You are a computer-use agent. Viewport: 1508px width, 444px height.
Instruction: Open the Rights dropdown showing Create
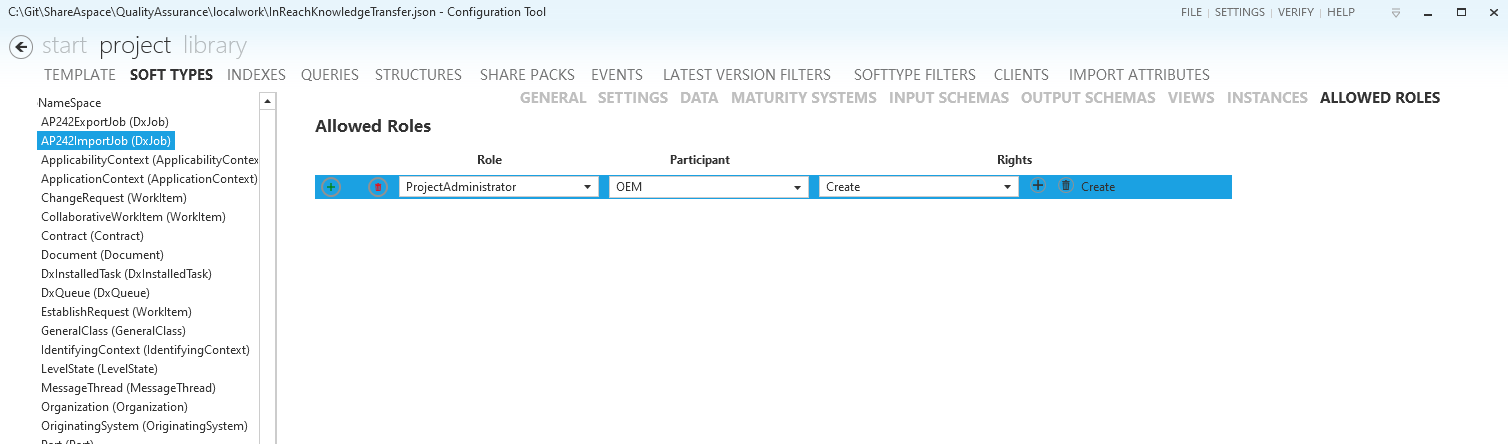point(1007,187)
